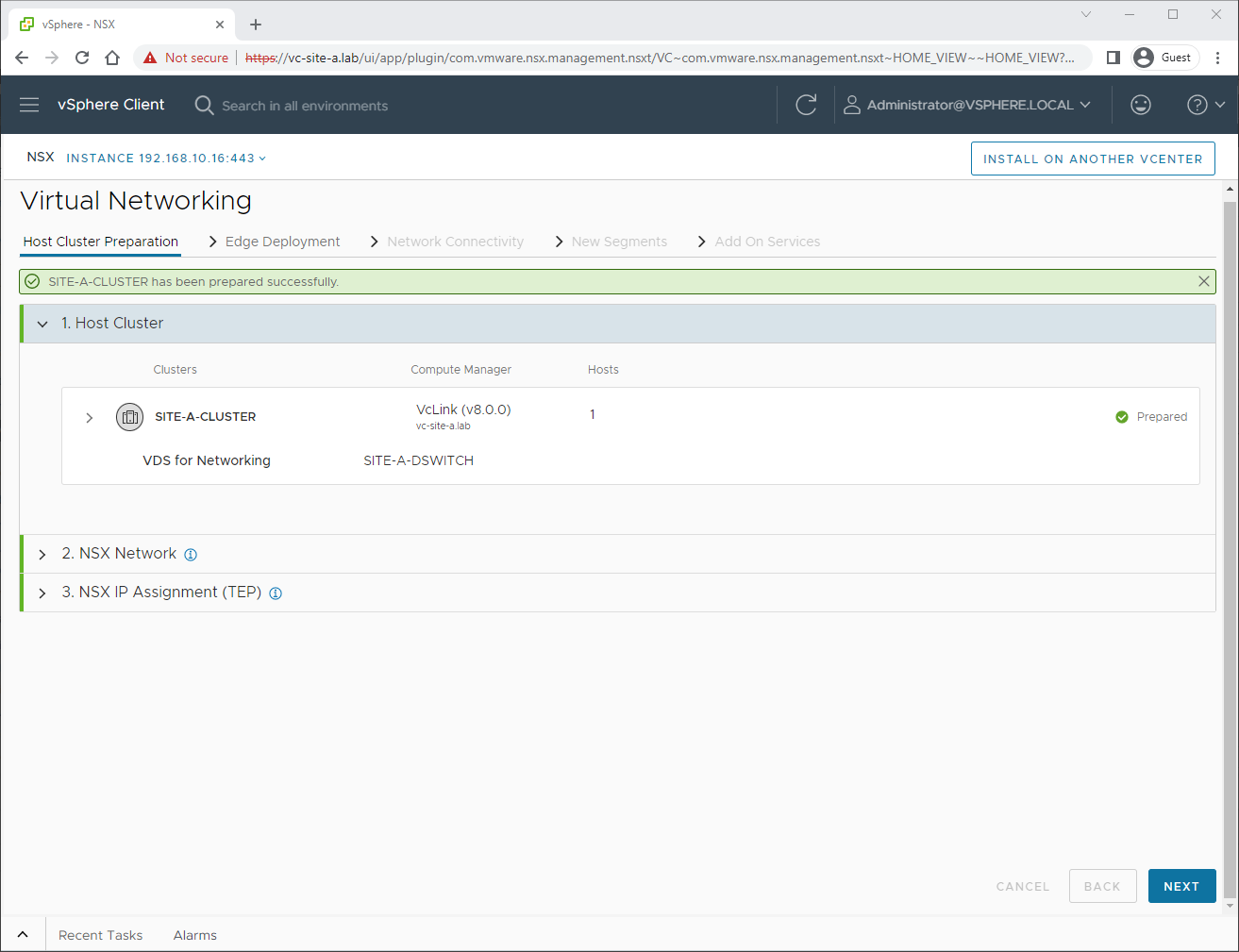Click the Cancel button
This screenshot has height=952, width=1239.
point(1023,886)
